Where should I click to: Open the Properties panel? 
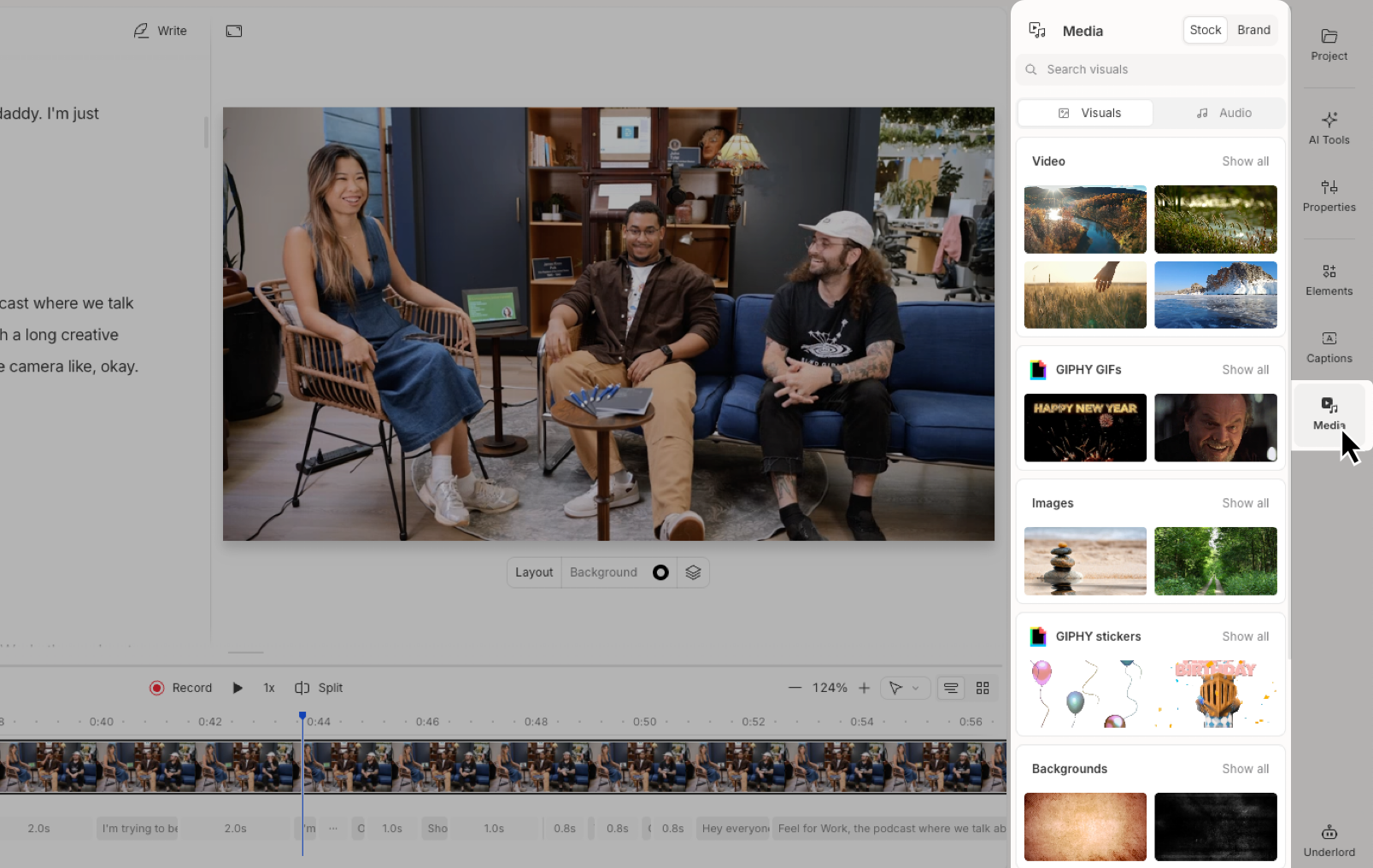click(1329, 196)
